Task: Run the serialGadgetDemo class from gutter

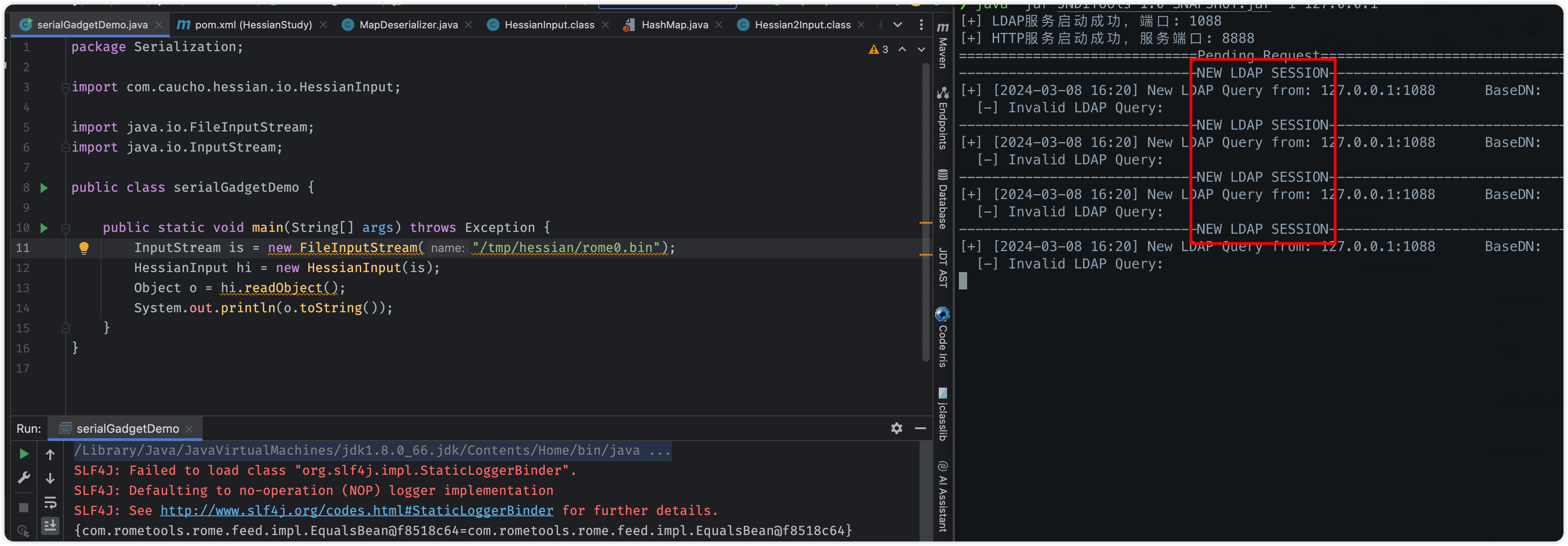Action: coord(44,188)
